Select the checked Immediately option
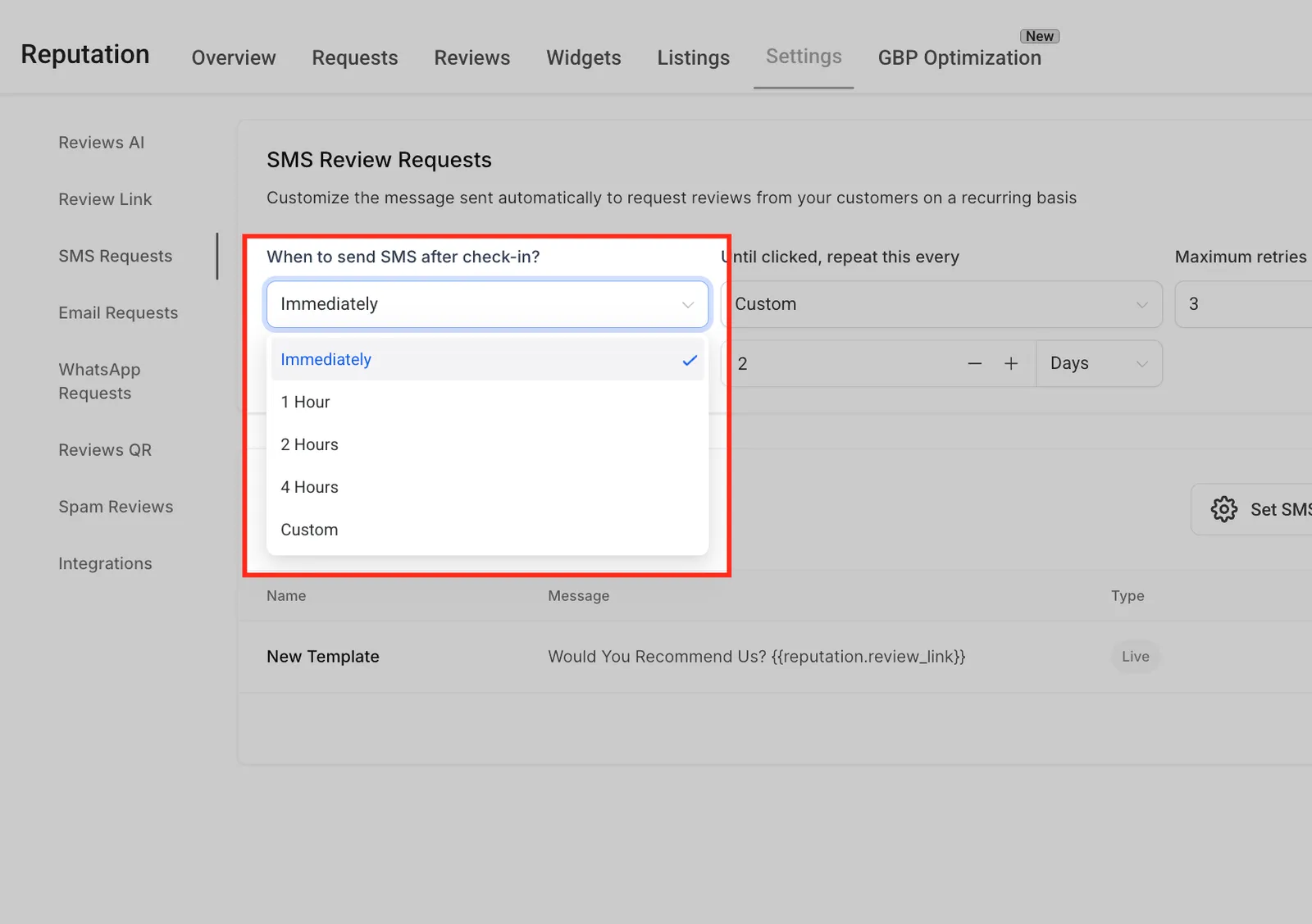This screenshot has width=1312, height=924. tap(488, 359)
